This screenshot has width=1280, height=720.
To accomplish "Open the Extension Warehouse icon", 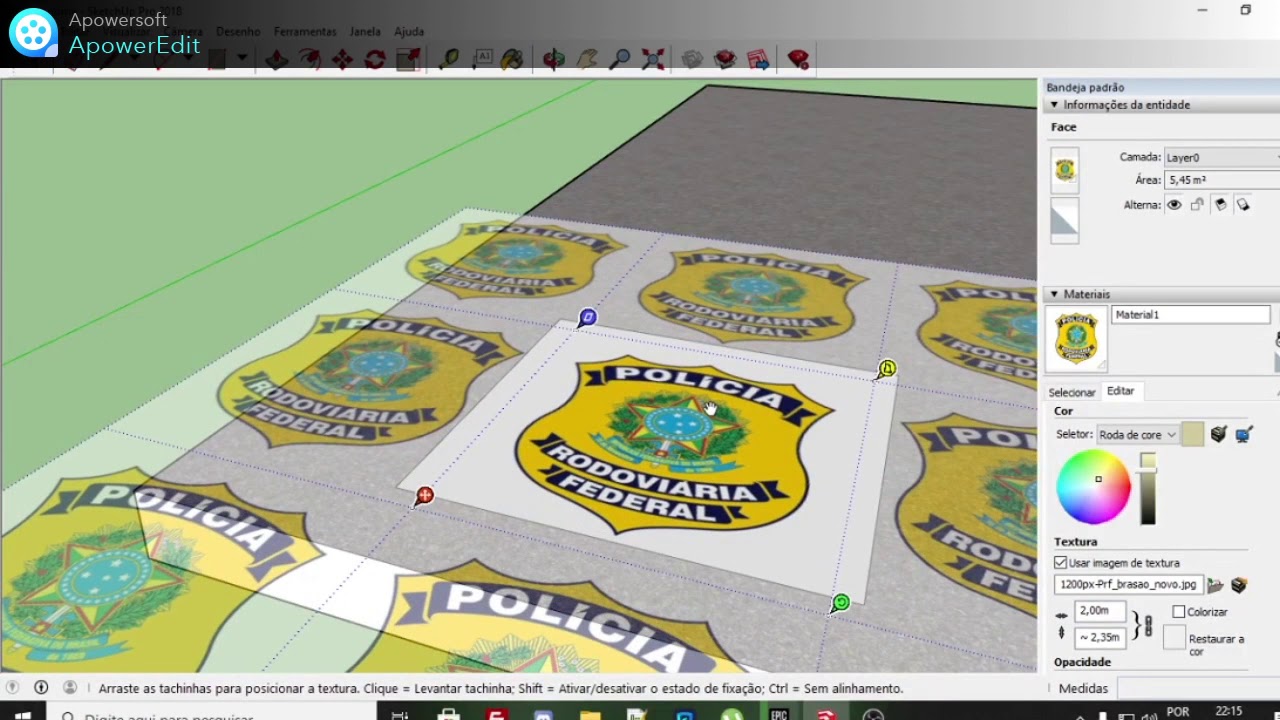I will 725,60.
